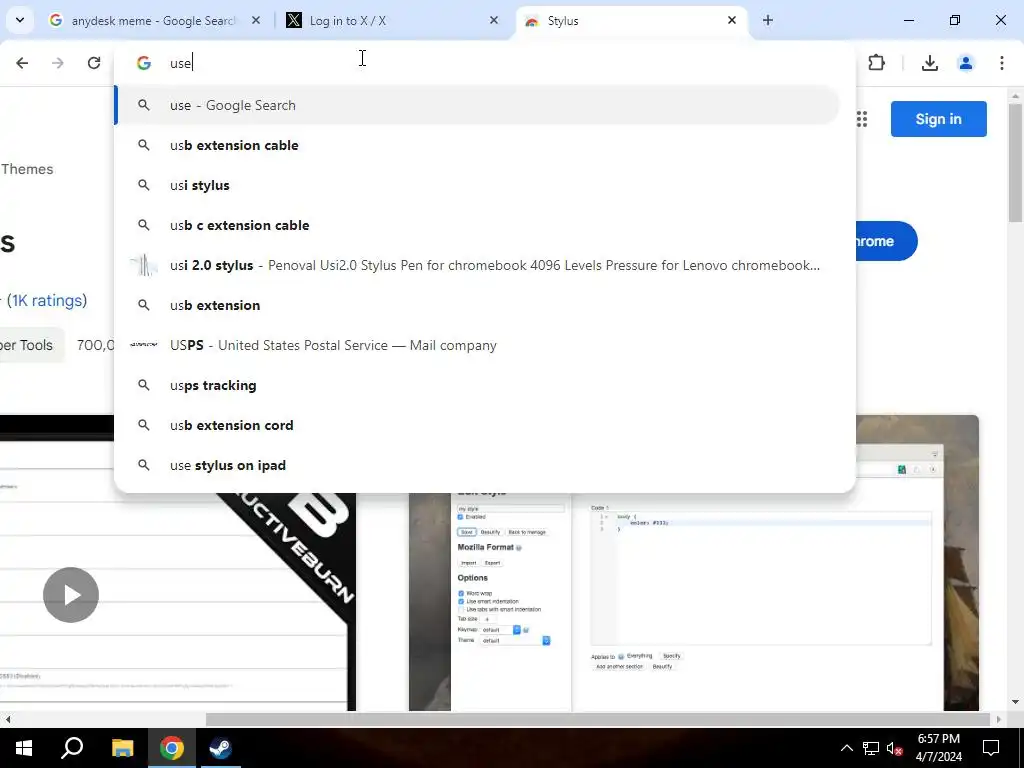The width and height of the screenshot is (1024, 768).
Task: Choose the 'usi 2.0 stylus' Penoval suggestion
Action: pos(478,265)
